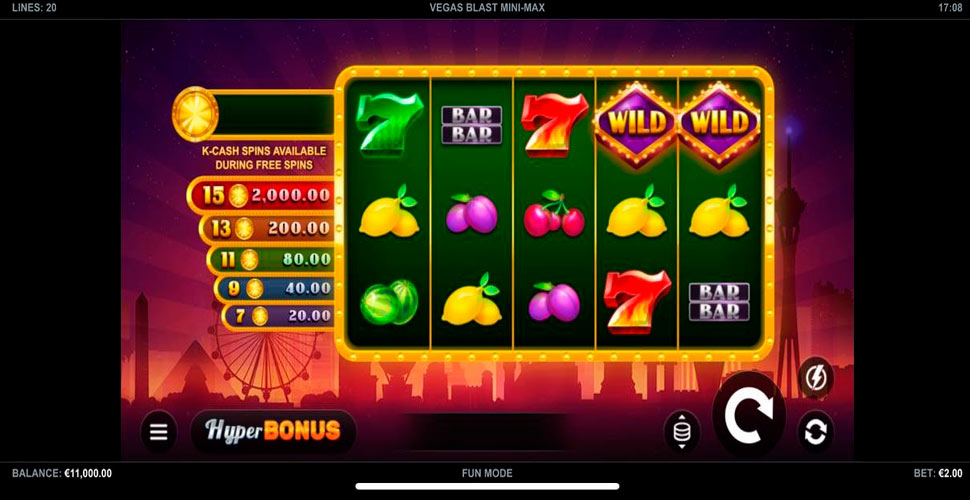This screenshot has height=500, width=970.
Task: Click the cherries symbol in center reel
Action: coord(554,214)
